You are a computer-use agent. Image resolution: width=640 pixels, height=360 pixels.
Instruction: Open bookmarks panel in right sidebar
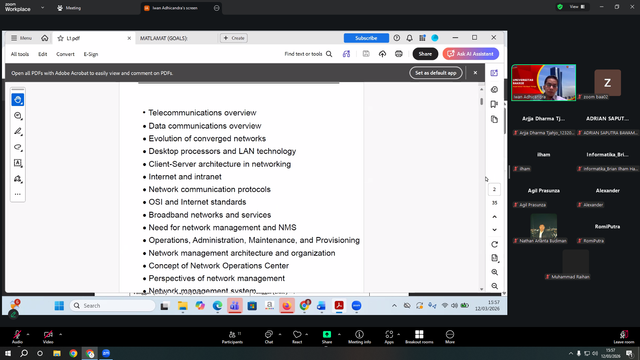[494, 104]
